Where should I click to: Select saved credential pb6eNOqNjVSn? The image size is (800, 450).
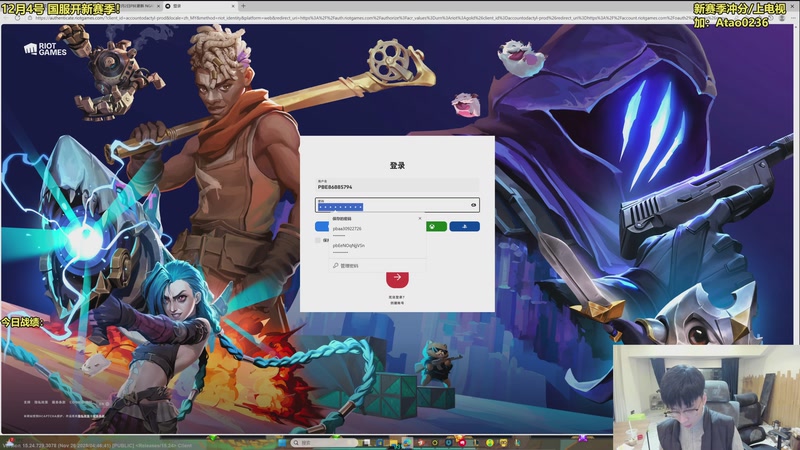coord(377,248)
